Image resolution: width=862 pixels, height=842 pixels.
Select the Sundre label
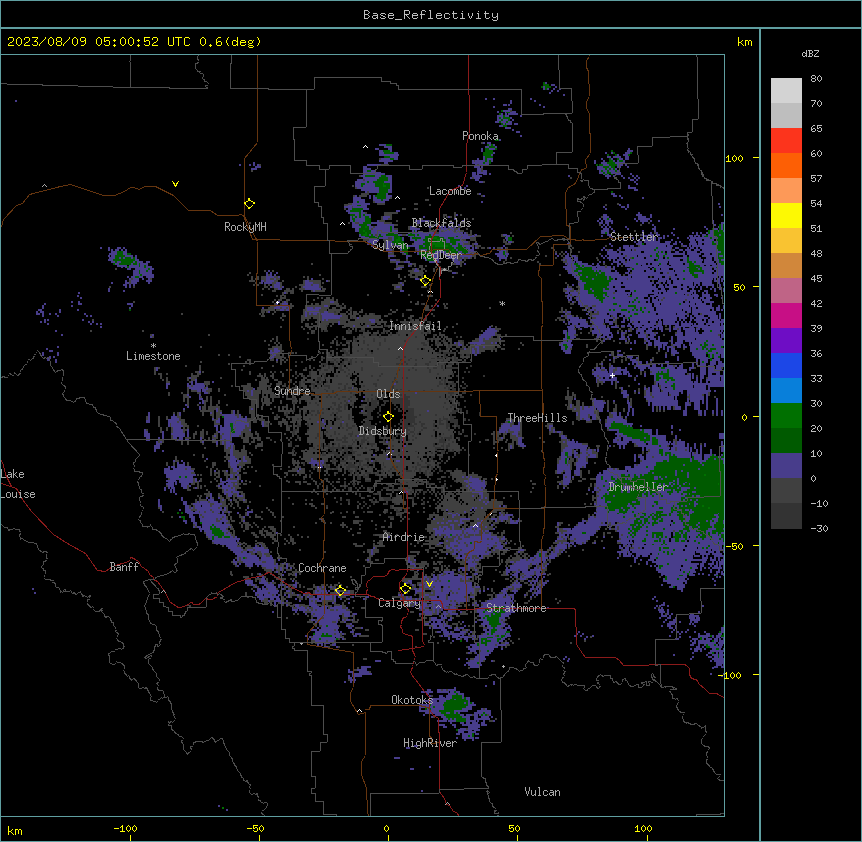pyautogui.click(x=292, y=391)
